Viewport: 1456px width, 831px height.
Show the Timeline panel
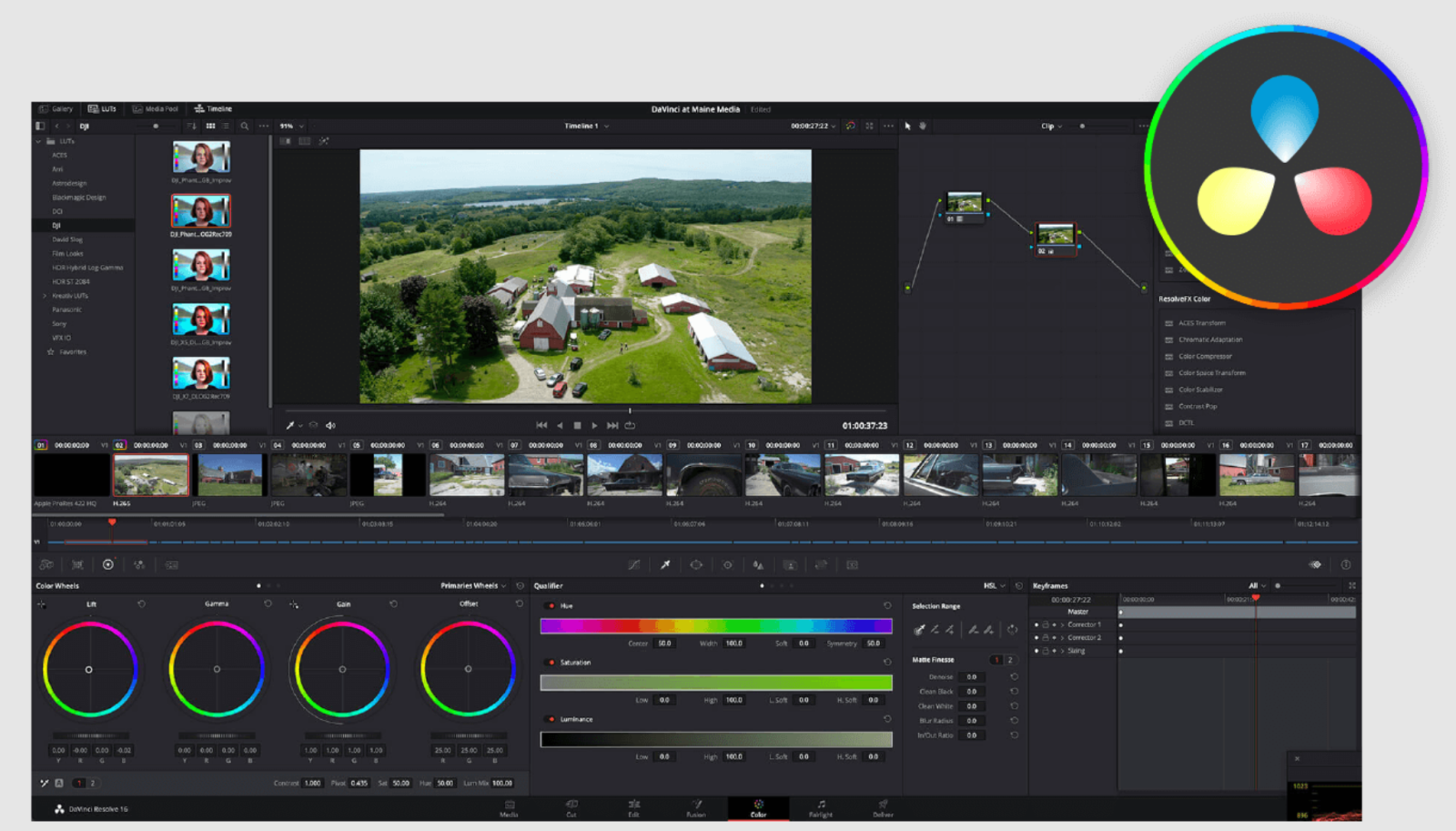click(x=213, y=108)
